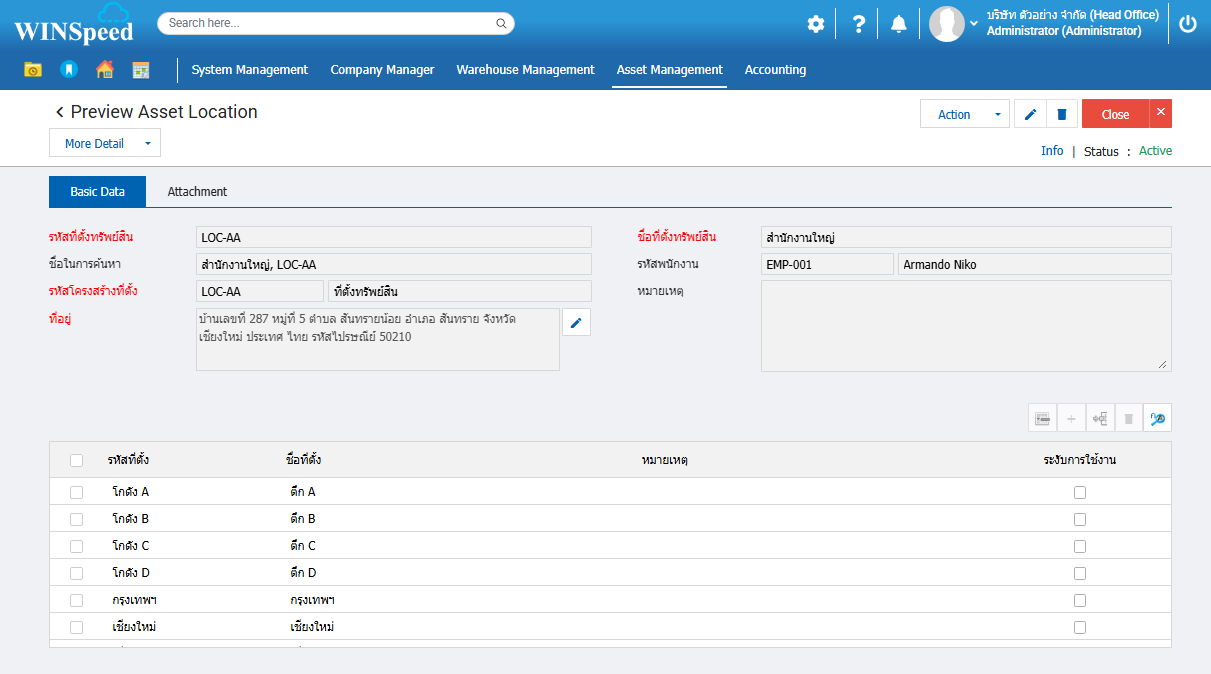
Task: Open the blue bookmark icon
Action: (68, 70)
